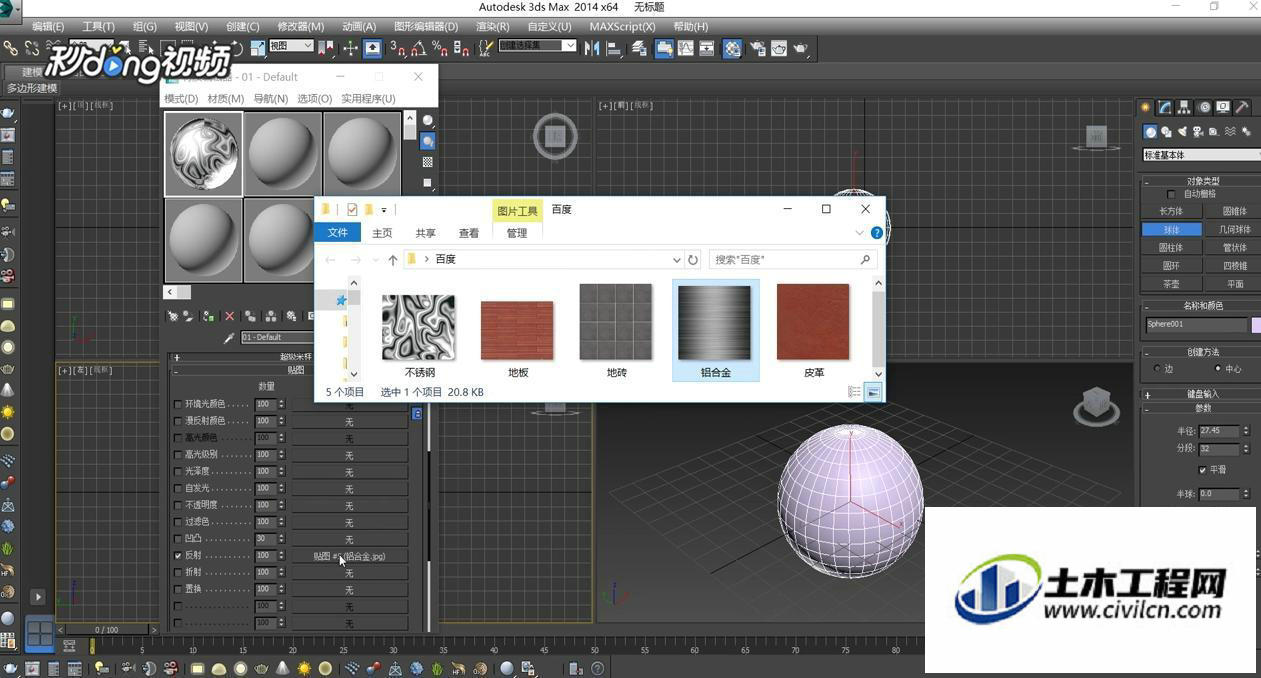Screen dimensions: 1261x678
Task: Click the explorer search box 搜索"百度"
Action: click(794, 259)
